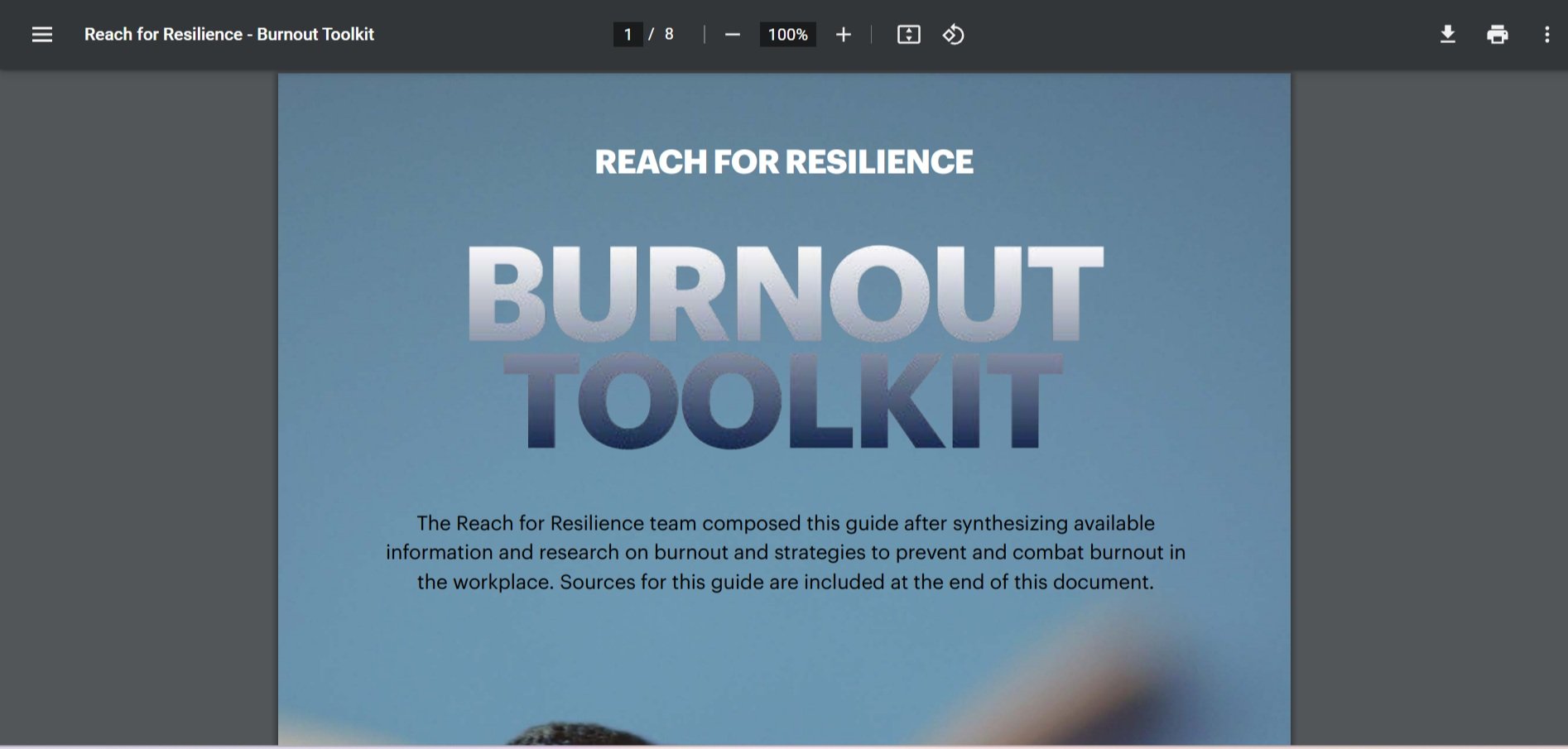Click the zoom in plus button
Viewport: 1568px width, 749px height.
coord(843,35)
